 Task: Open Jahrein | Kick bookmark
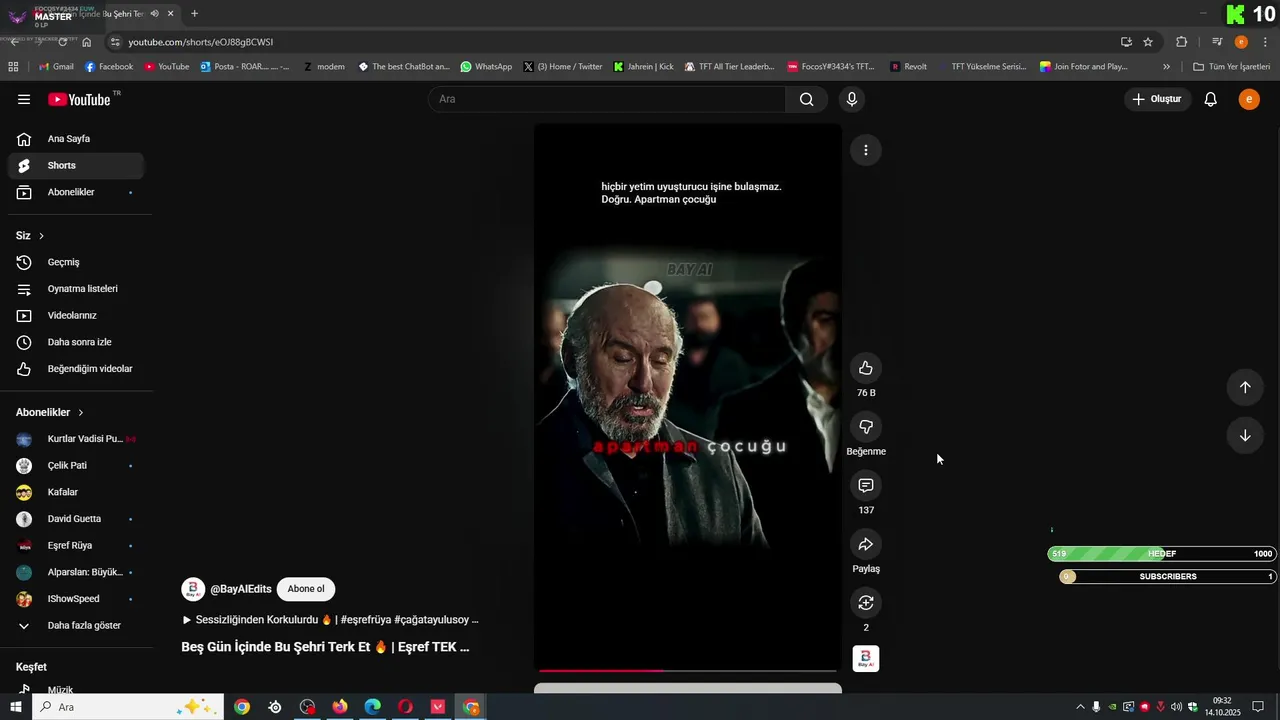click(x=643, y=67)
